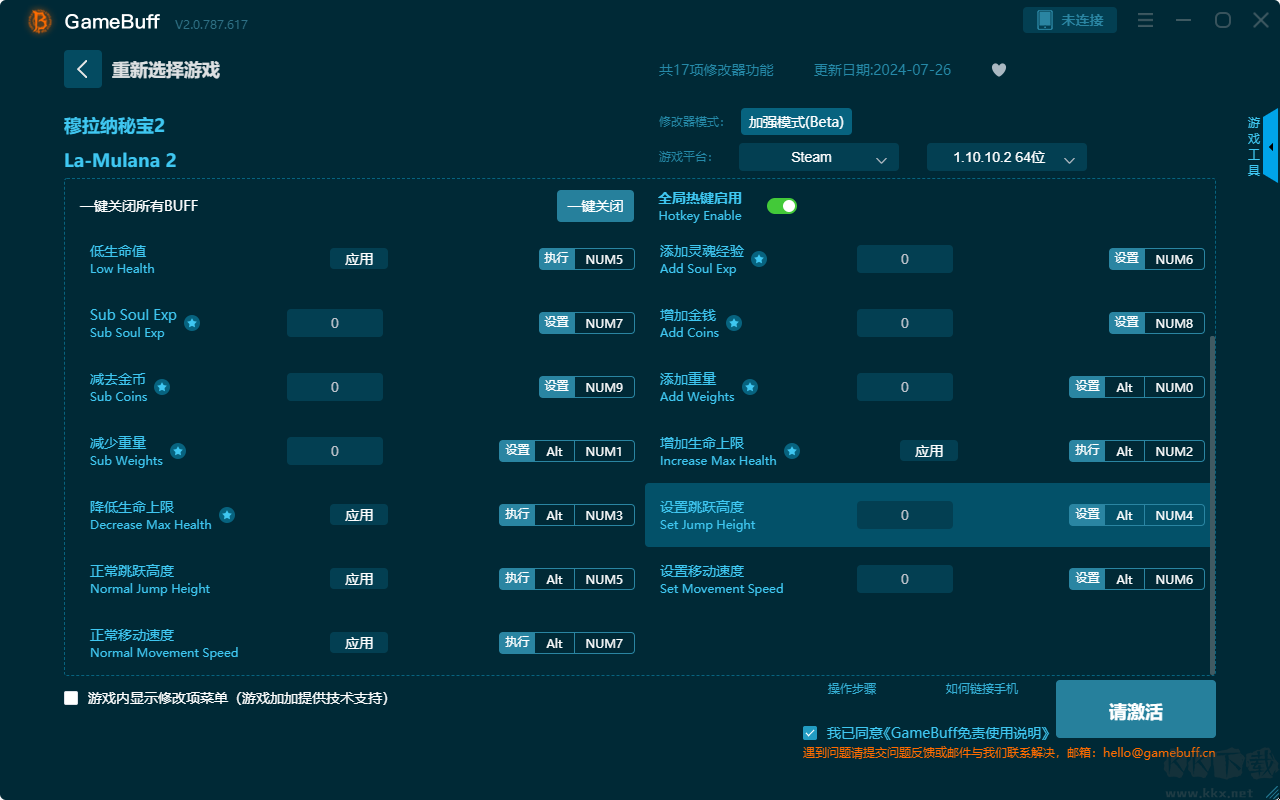Viewport: 1280px width, 800px height.
Task: Click the star icon beside Add Soul Exp
Action: click(x=759, y=259)
